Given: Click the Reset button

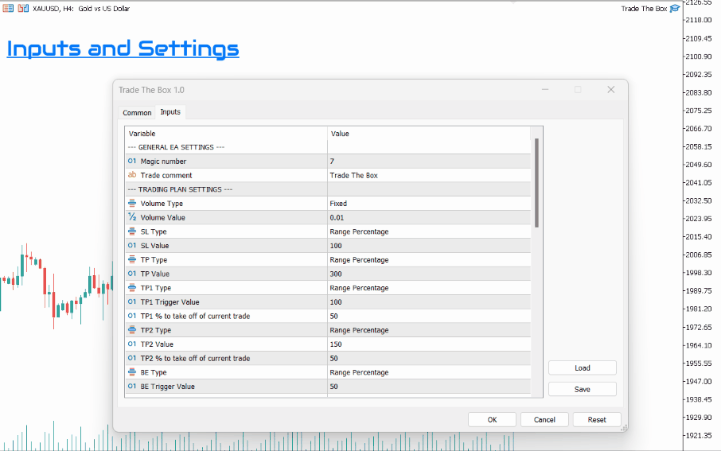Looking at the screenshot, I should click(597, 419).
